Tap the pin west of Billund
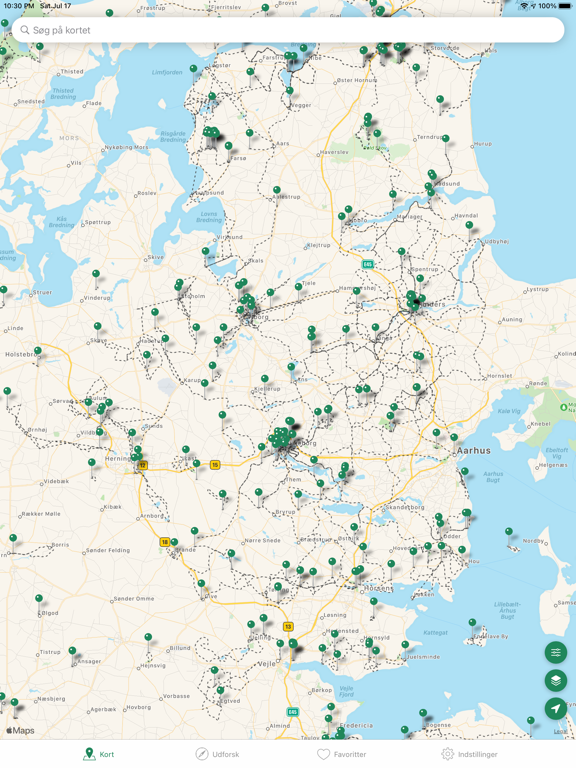576x768 pixels. click(148, 637)
